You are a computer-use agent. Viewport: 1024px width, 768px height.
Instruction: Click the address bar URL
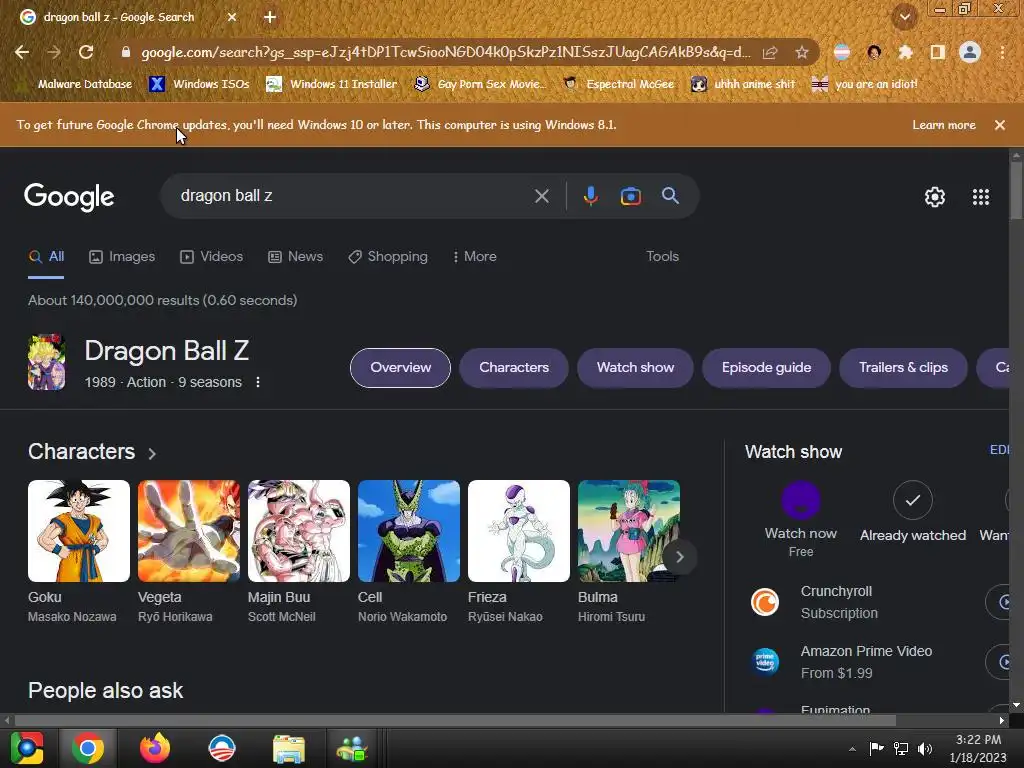[445, 52]
